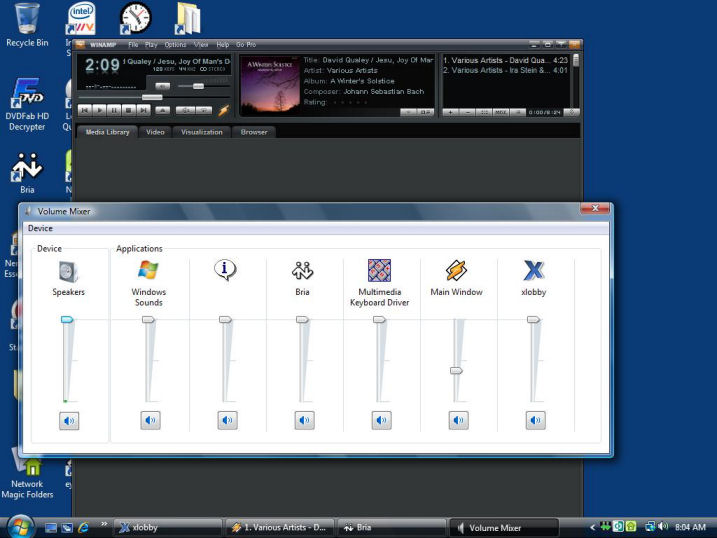Click the Bria desktop shortcut
Screen dimensions: 717x538
(x=27, y=173)
